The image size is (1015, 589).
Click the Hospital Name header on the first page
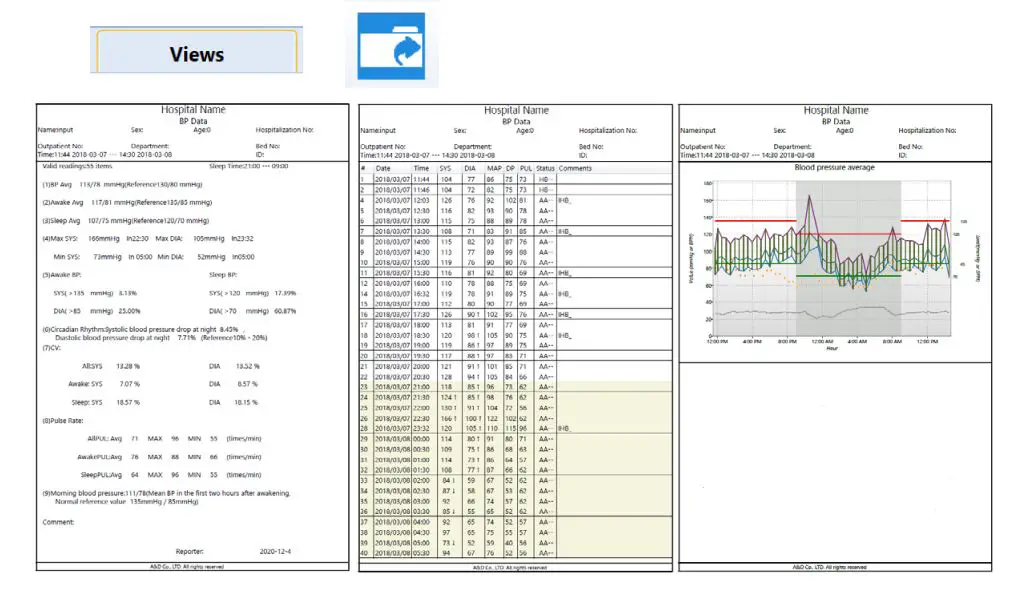pos(191,110)
